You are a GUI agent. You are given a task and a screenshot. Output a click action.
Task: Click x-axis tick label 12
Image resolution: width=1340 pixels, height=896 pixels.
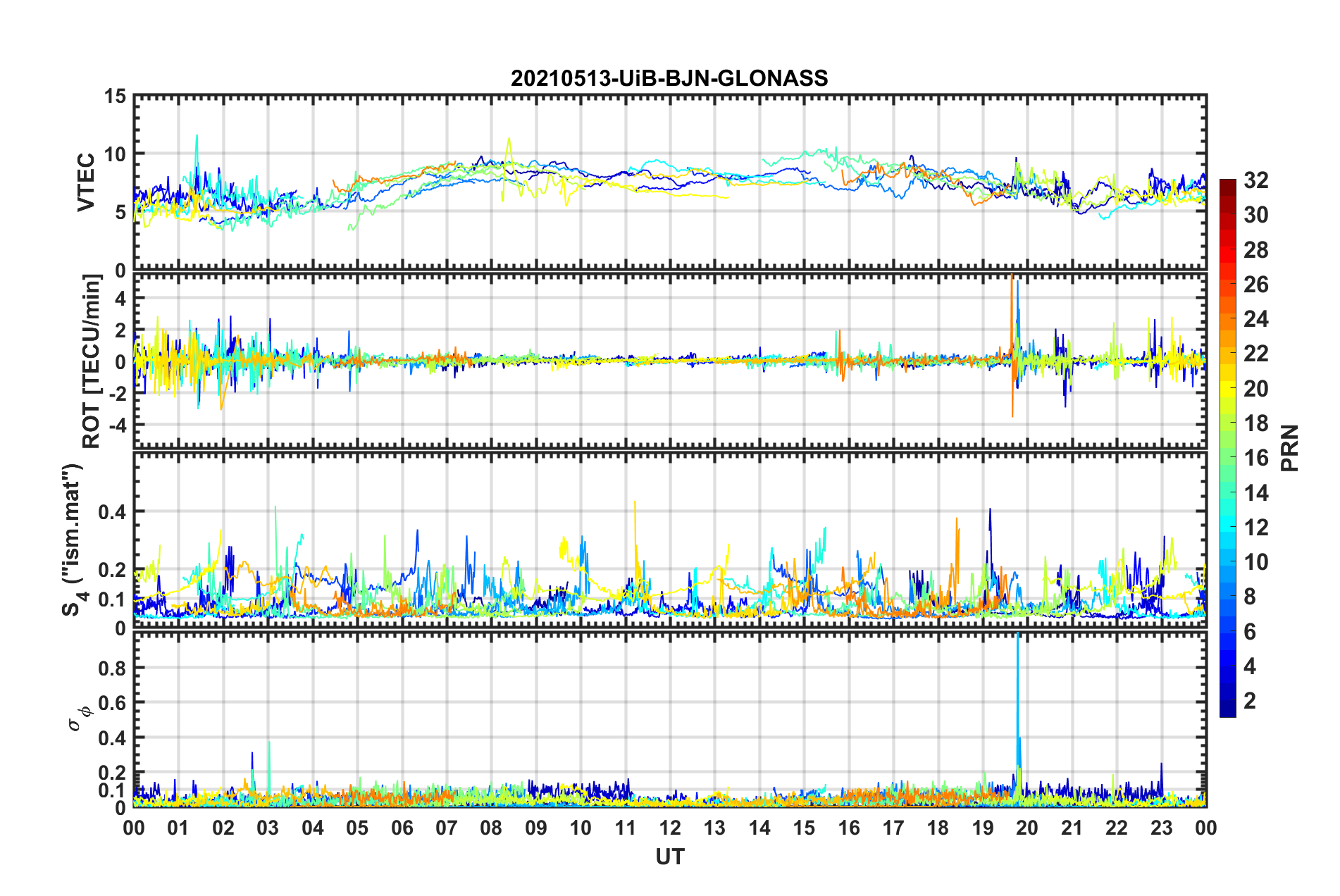670,828
